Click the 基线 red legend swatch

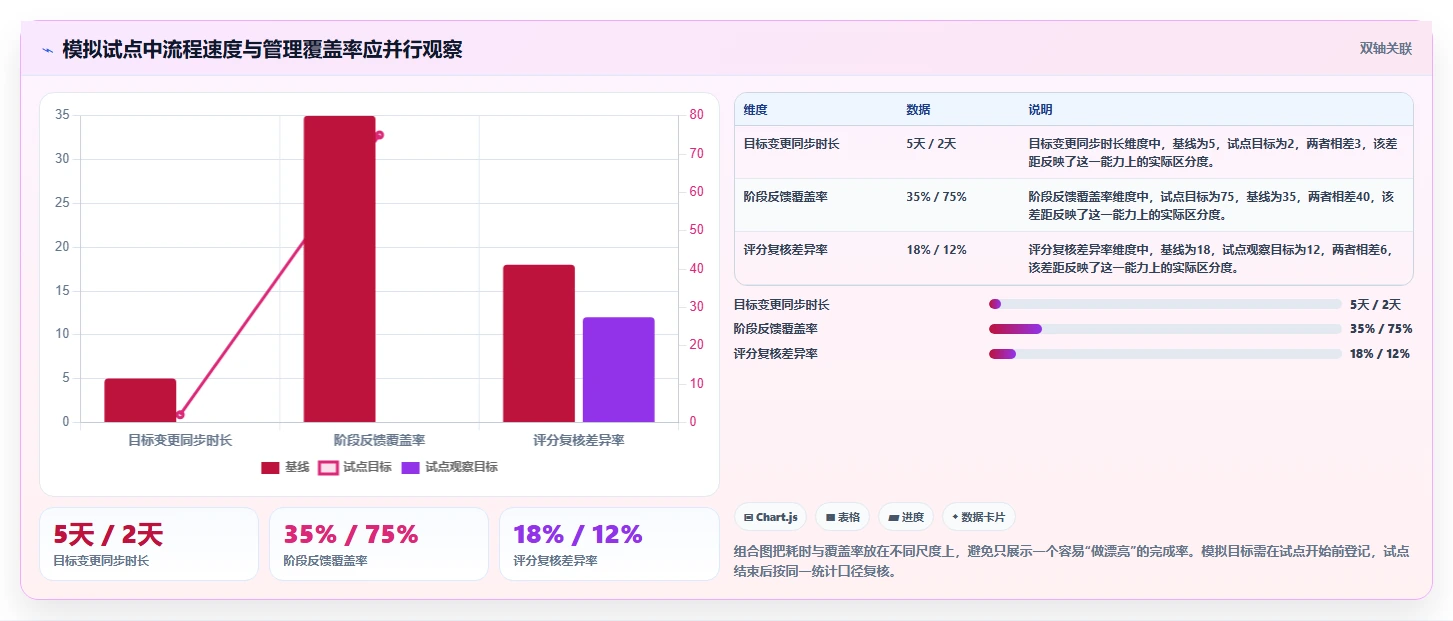point(270,467)
